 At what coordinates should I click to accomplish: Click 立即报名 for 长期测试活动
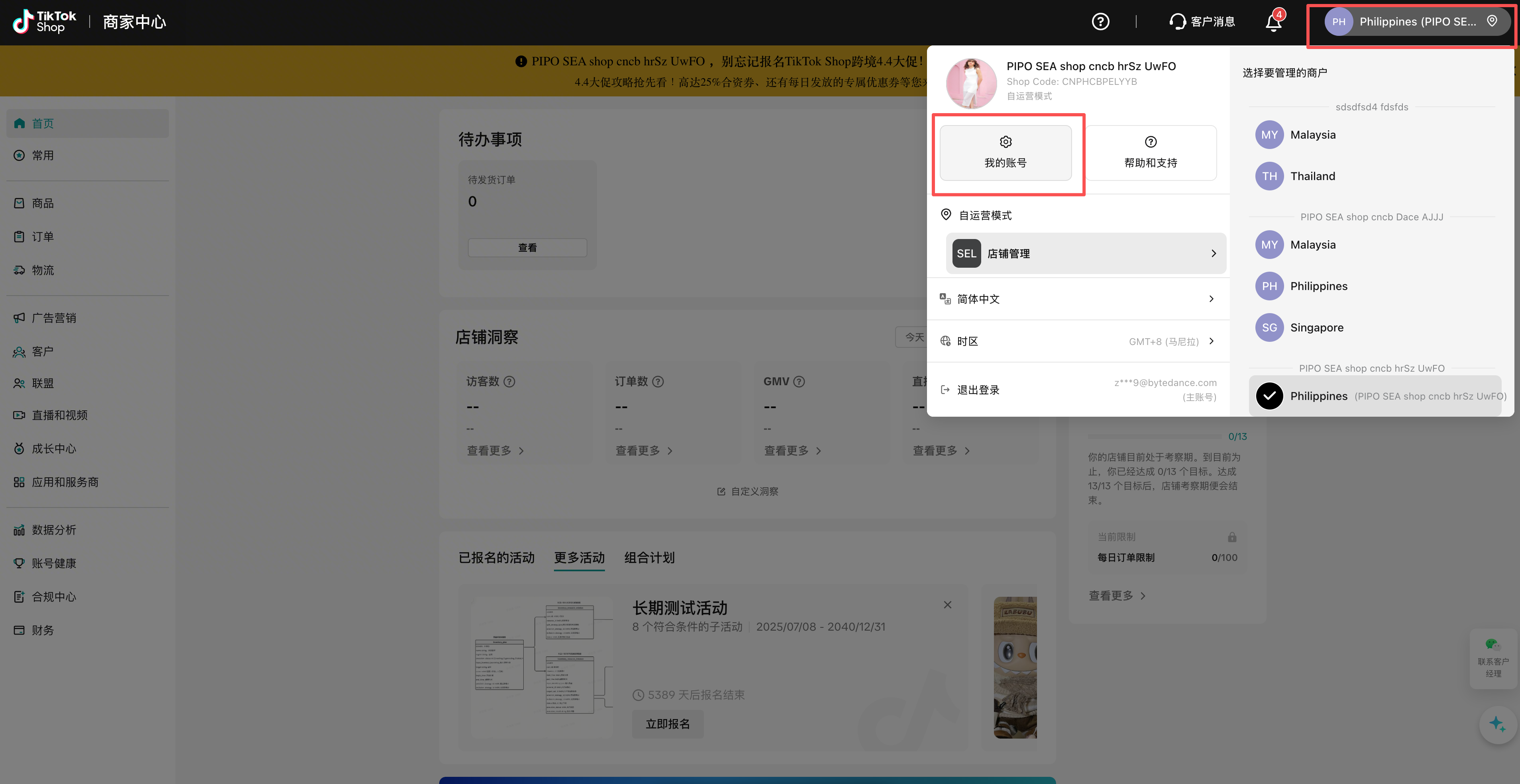(668, 724)
